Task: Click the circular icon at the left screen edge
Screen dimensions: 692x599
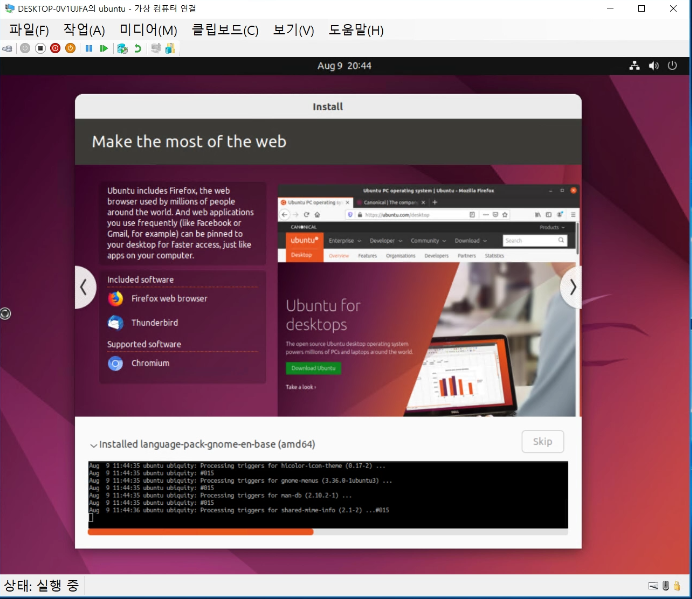Action: (5, 314)
